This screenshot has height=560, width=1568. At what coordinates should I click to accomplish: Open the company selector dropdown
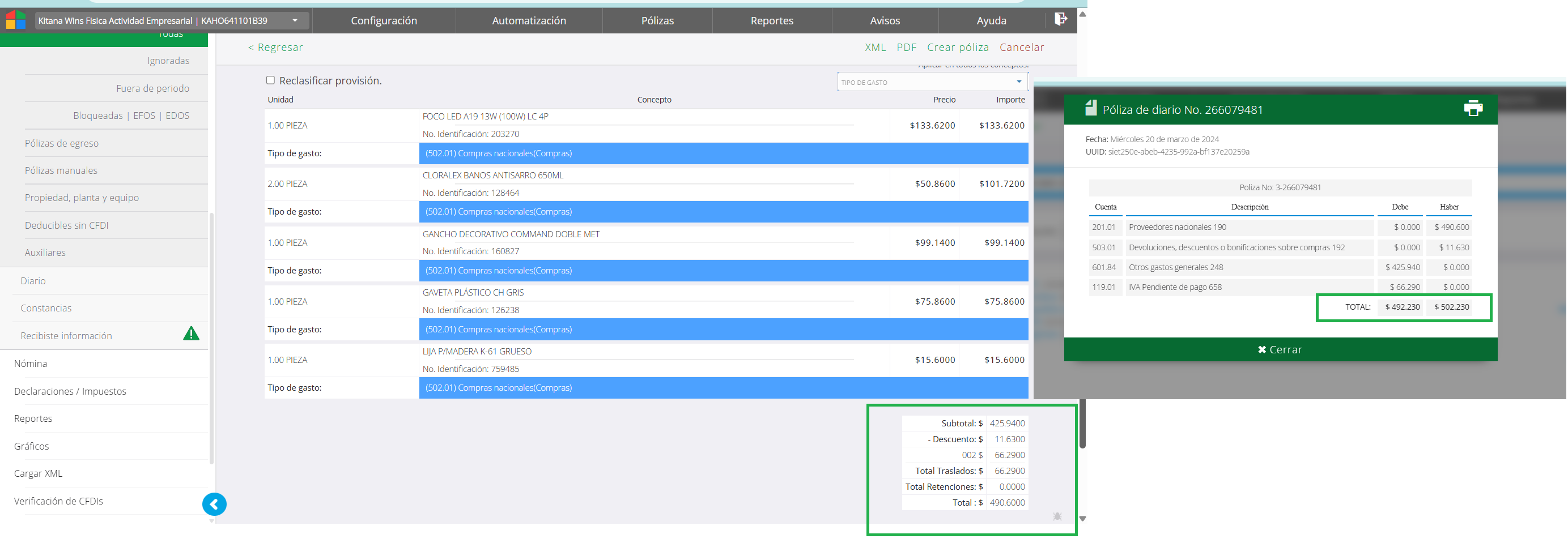pos(295,21)
